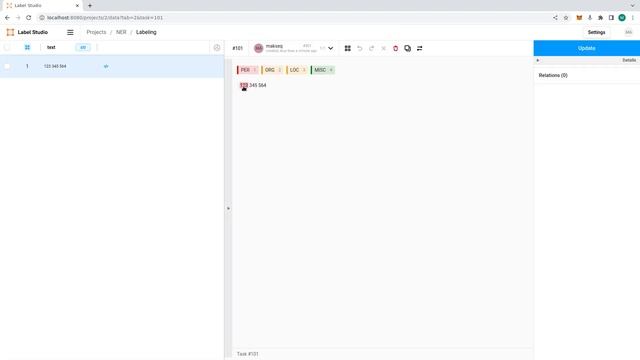Open the MetaMask fox extension
The width and height of the screenshot is (640, 360).
pos(579,18)
